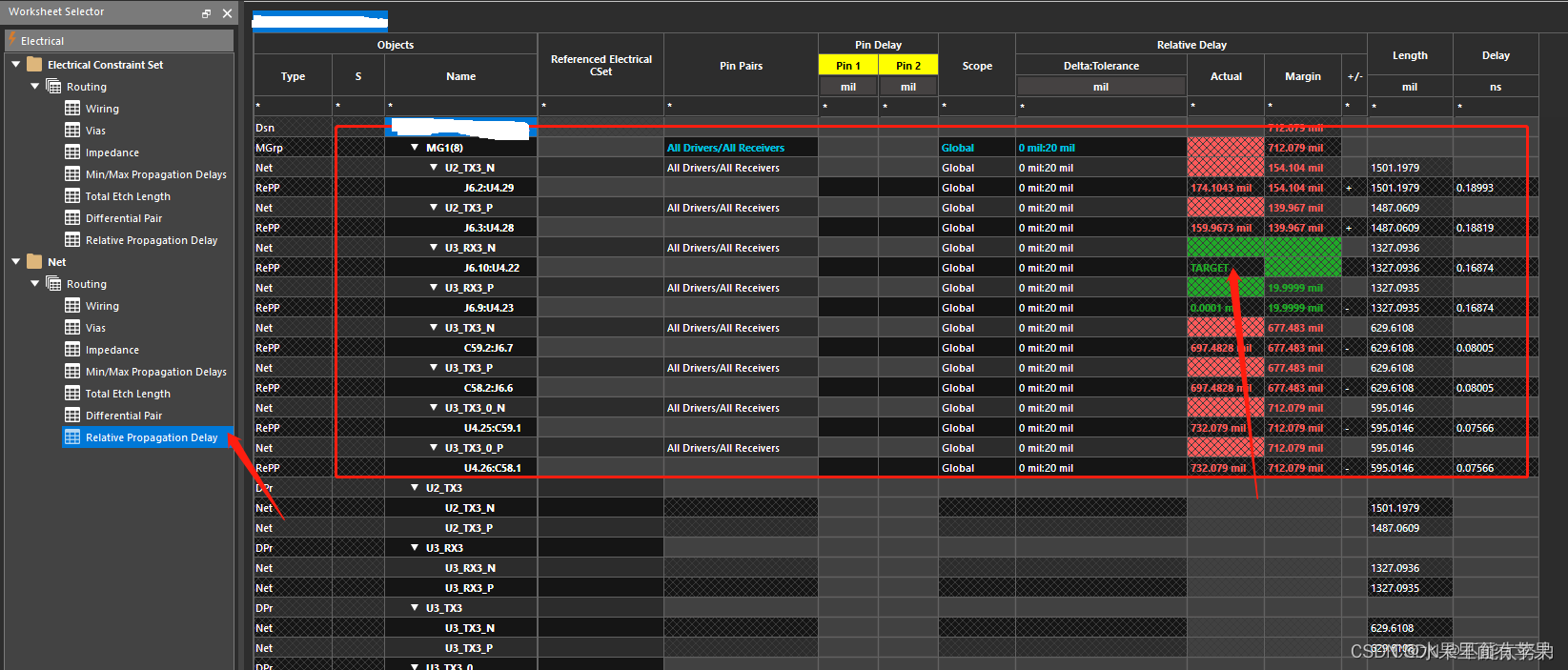The height and width of the screenshot is (670, 1568).
Task: Switch to the Electrical tab
Action: point(42,41)
